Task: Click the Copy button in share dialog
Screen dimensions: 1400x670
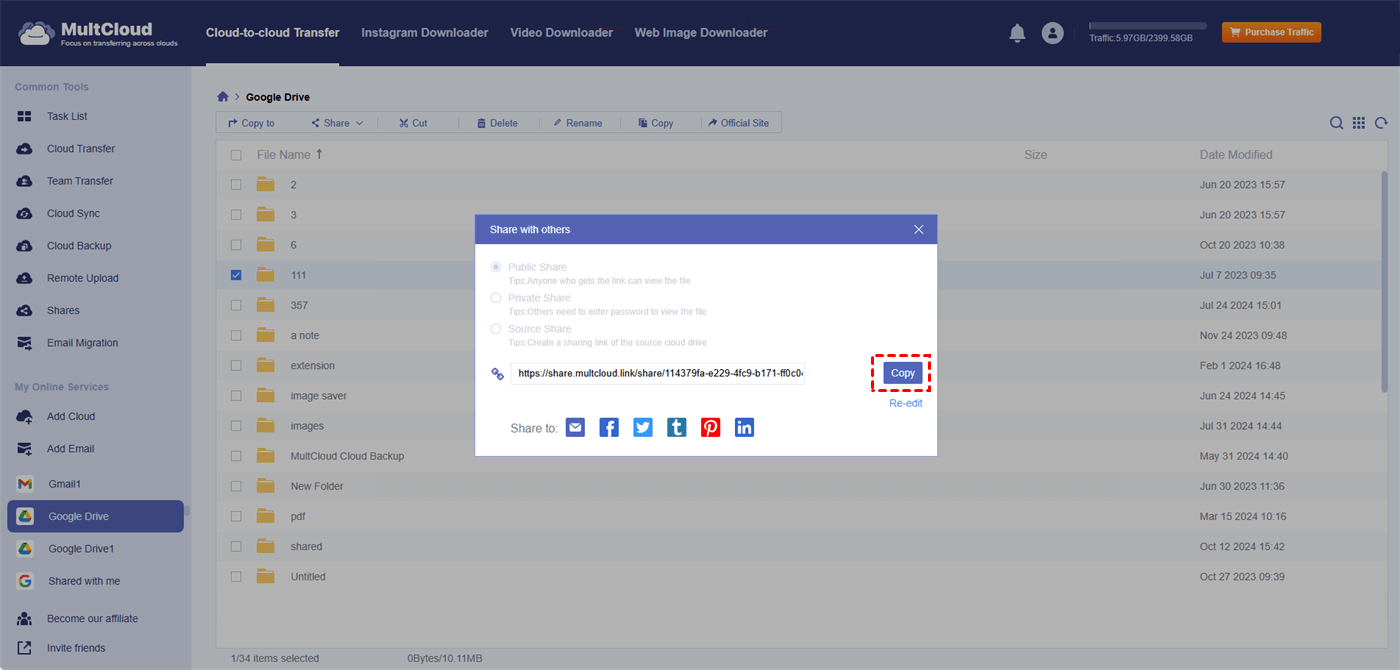Action: coord(903,373)
